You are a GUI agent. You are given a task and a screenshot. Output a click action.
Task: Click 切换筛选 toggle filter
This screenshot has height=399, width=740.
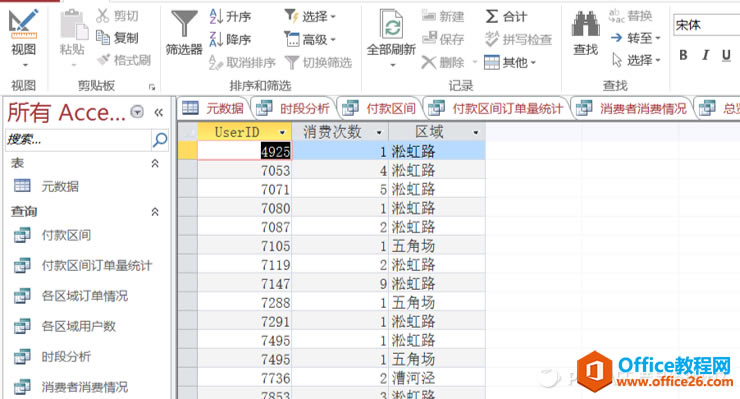[319, 62]
